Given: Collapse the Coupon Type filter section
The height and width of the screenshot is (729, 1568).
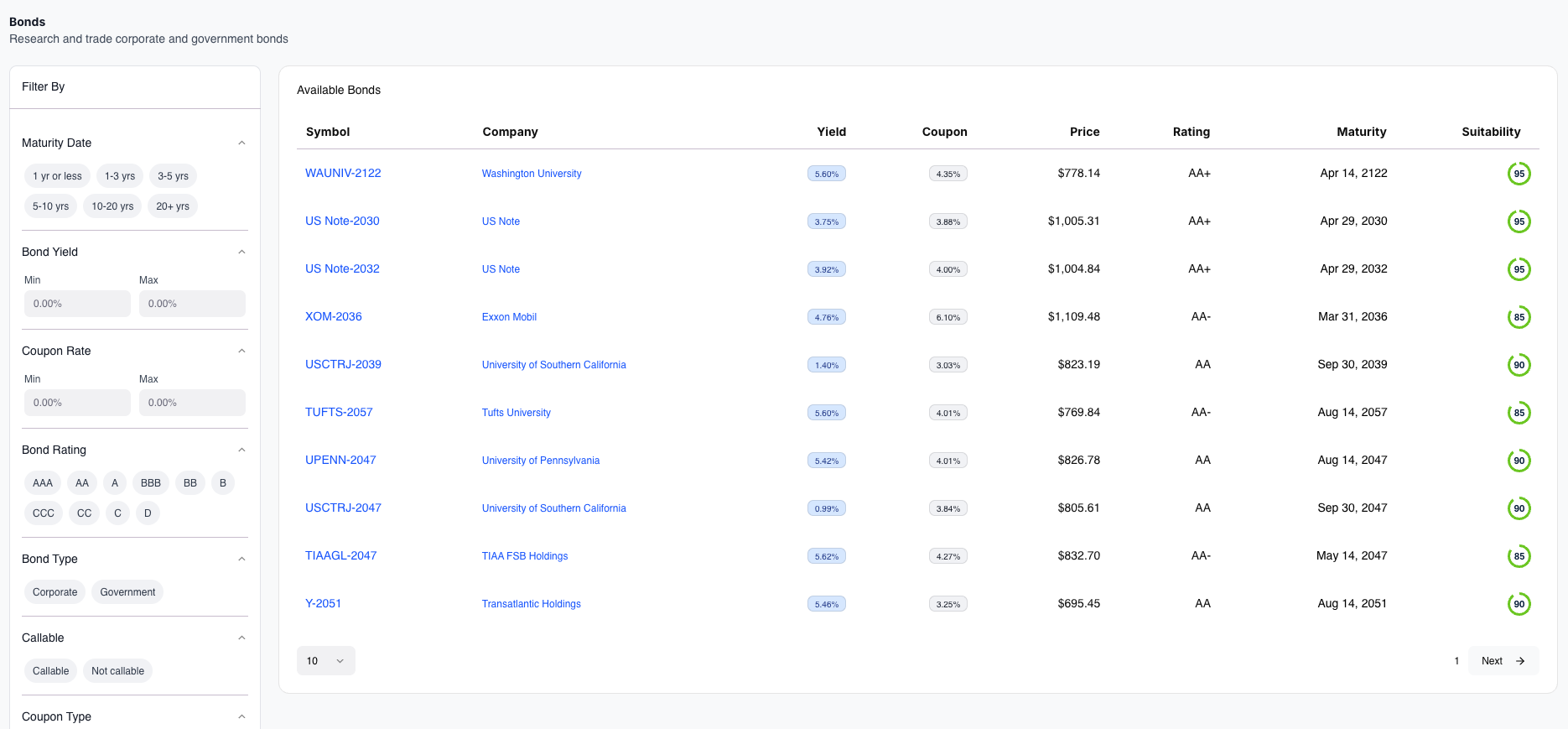Looking at the screenshot, I should (x=241, y=716).
